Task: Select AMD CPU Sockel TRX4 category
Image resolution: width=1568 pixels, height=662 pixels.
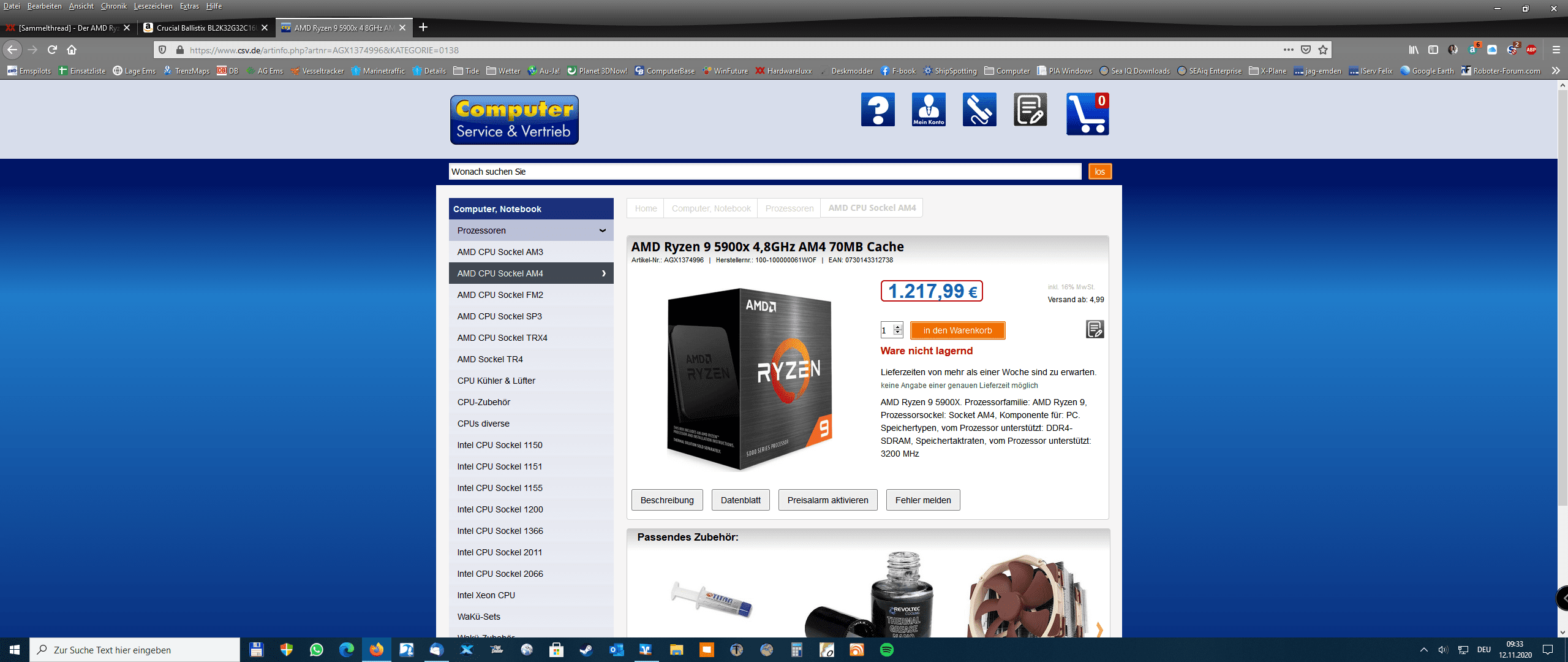Action: (x=531, y=338)
